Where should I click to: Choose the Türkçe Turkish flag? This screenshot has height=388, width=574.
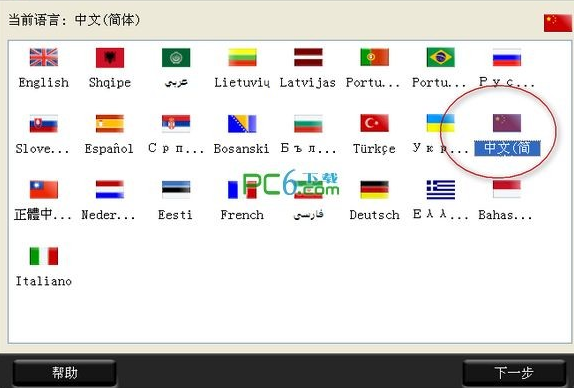[374, 123]
